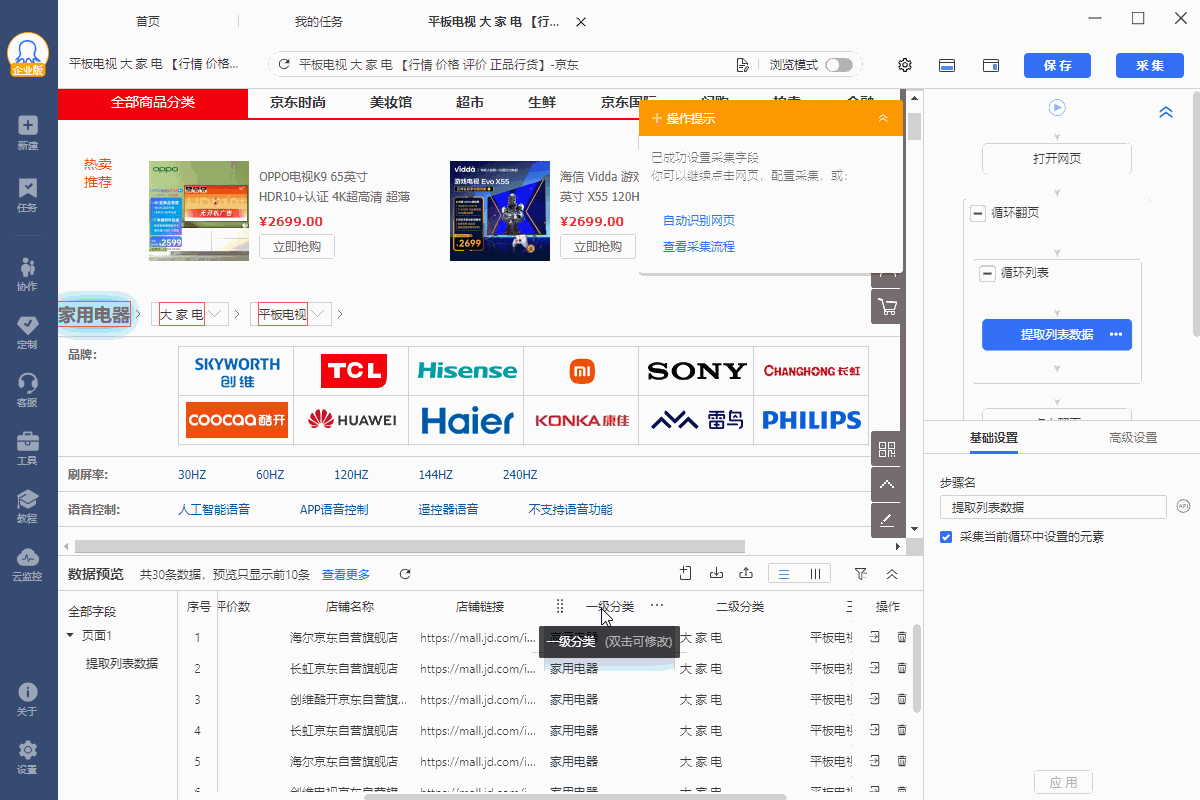This screenshot has width=1200, height=800.
Task: Collapse the workflow panel double chevron
Action: pos(1165,113)
